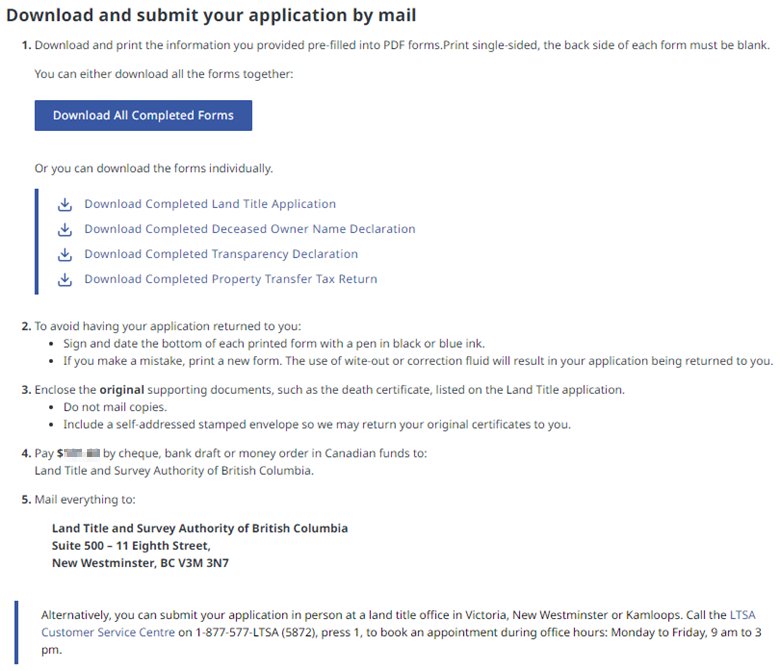Open Download Completed Property Transfer Tax Return link
Screen dimensions: 780x671
coord(230,279)
